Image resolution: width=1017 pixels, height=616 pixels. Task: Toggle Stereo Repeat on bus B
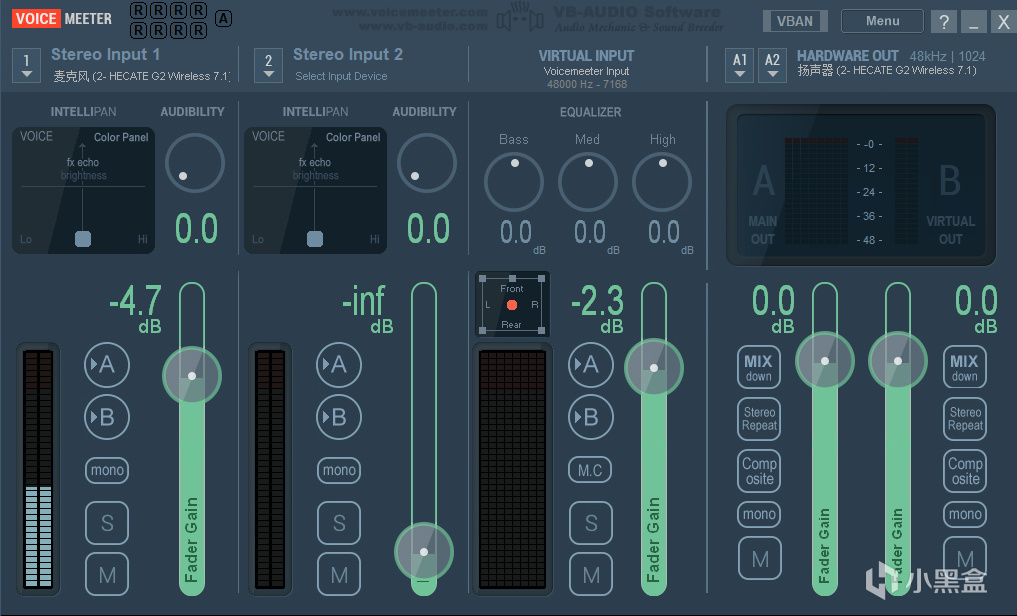click(965, 419)
